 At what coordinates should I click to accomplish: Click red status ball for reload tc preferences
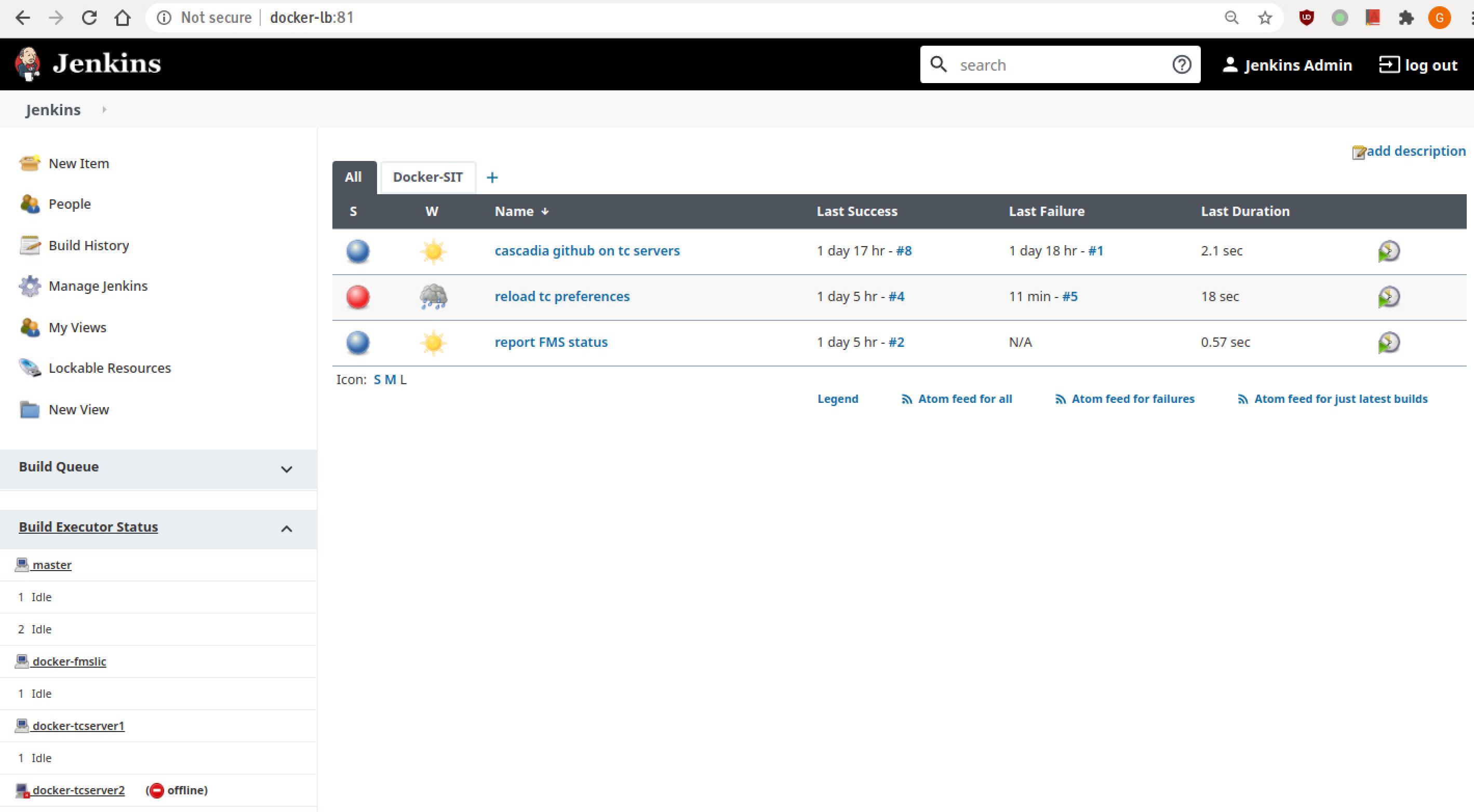coord(358,297)
